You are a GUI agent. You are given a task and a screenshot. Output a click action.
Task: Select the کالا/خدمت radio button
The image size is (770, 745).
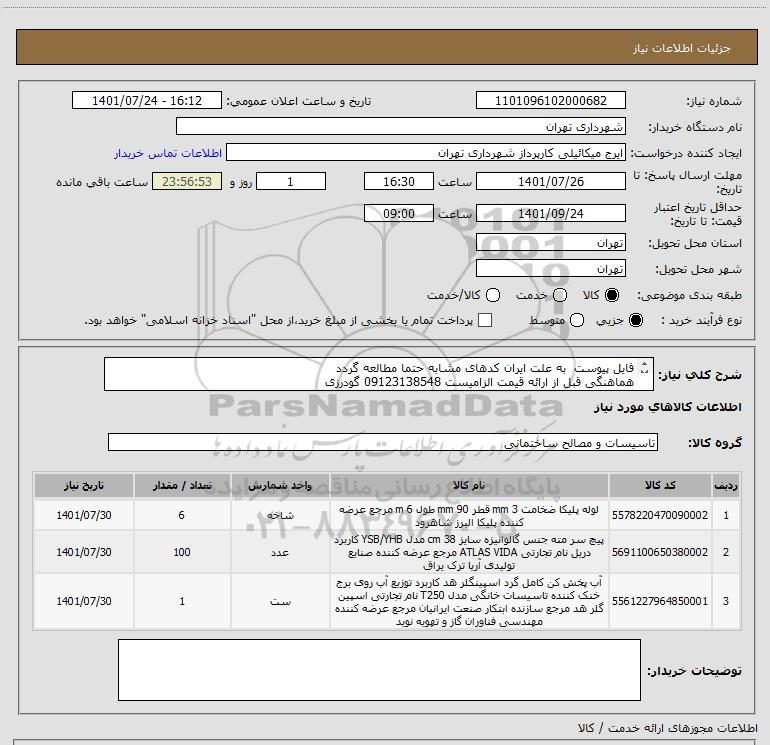coord(493,295)
